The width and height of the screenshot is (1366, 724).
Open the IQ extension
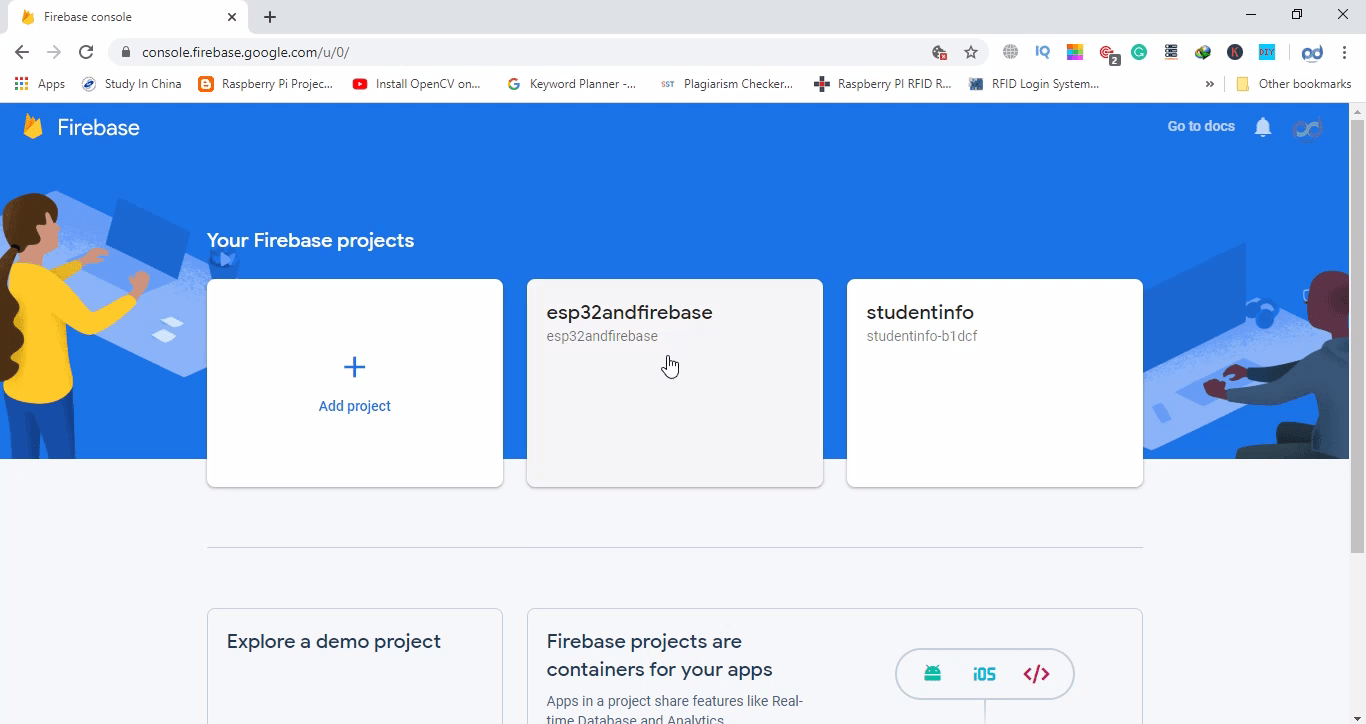(x=1043, y=52)
